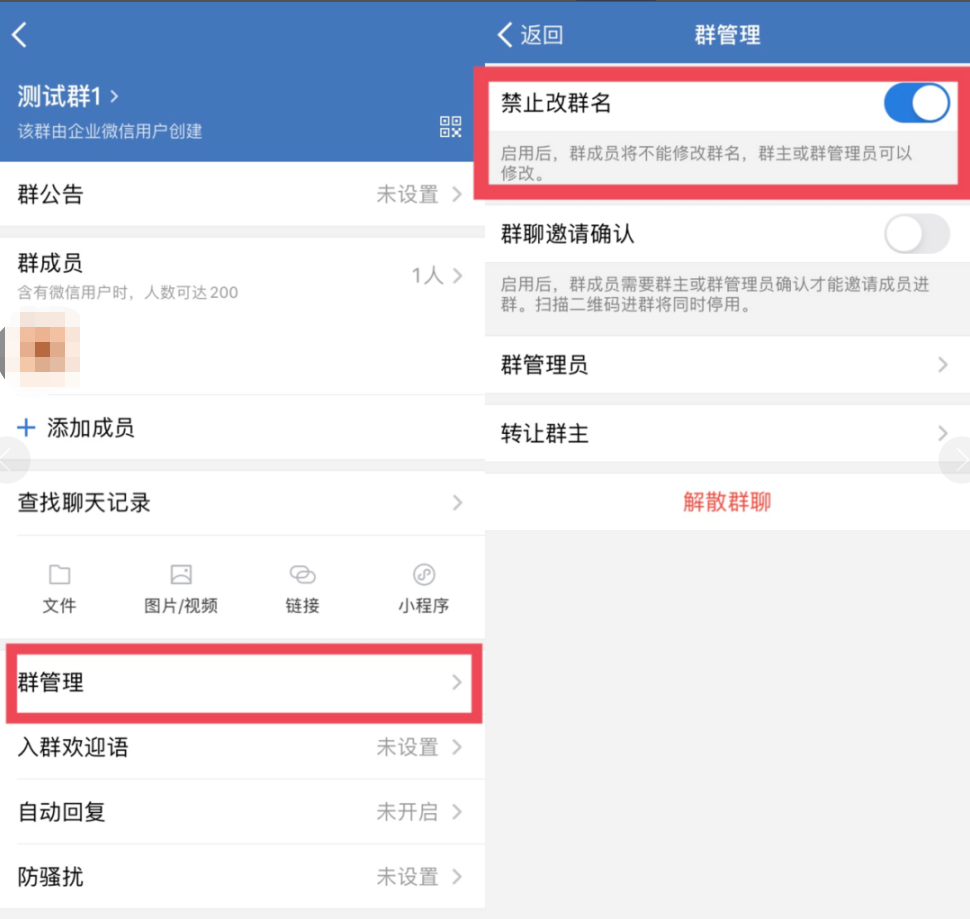The width and height of the screenshot is (970, 919).
Task: Tap the 未设置 value beside 防骚扰
Action: [x=408, y=876]
